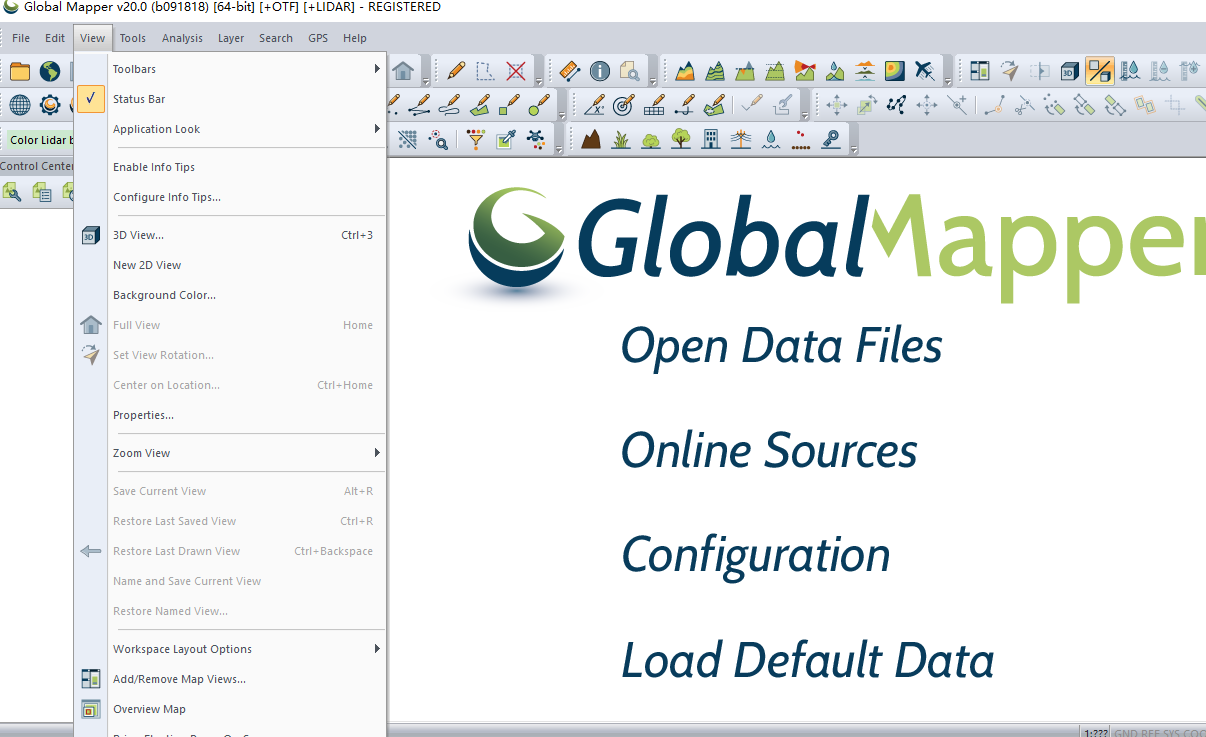The image size is (1206, 737).
Task: Click the Load Default Data link
Action: click(807, 660)
